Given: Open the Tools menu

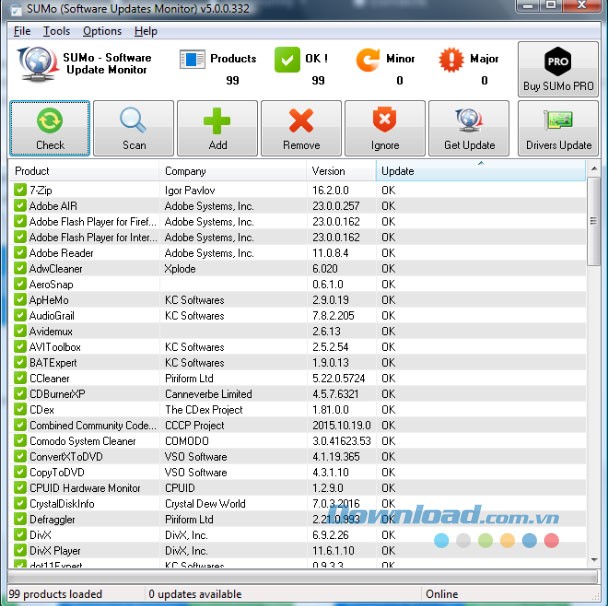Looking at the screenshot, I should tap(56, 31).
